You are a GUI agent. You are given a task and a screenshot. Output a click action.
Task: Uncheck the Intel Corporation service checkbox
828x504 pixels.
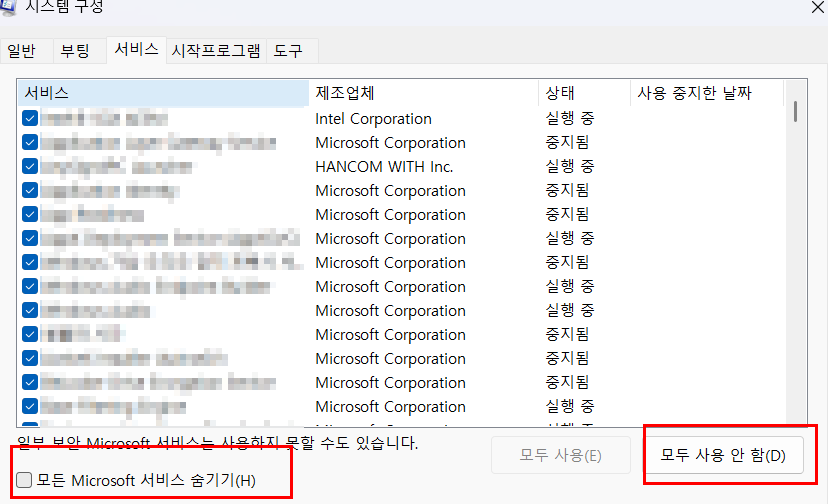[x=30, y=118]
